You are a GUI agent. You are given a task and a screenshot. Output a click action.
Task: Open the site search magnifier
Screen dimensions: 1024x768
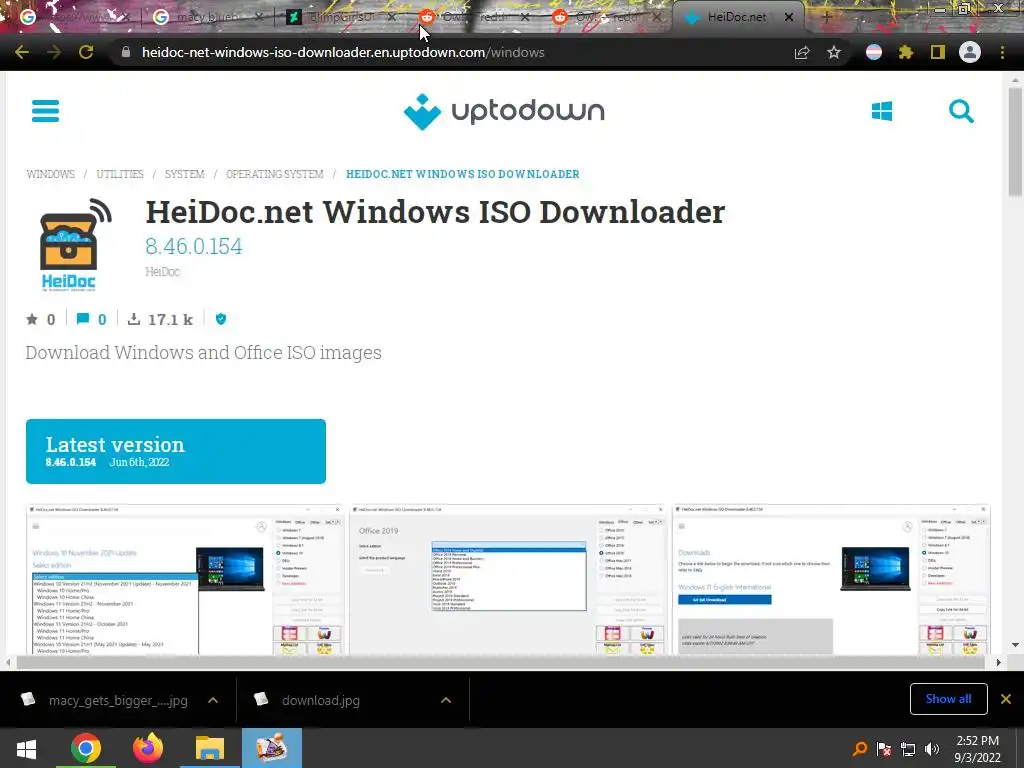tap(961, 111)
